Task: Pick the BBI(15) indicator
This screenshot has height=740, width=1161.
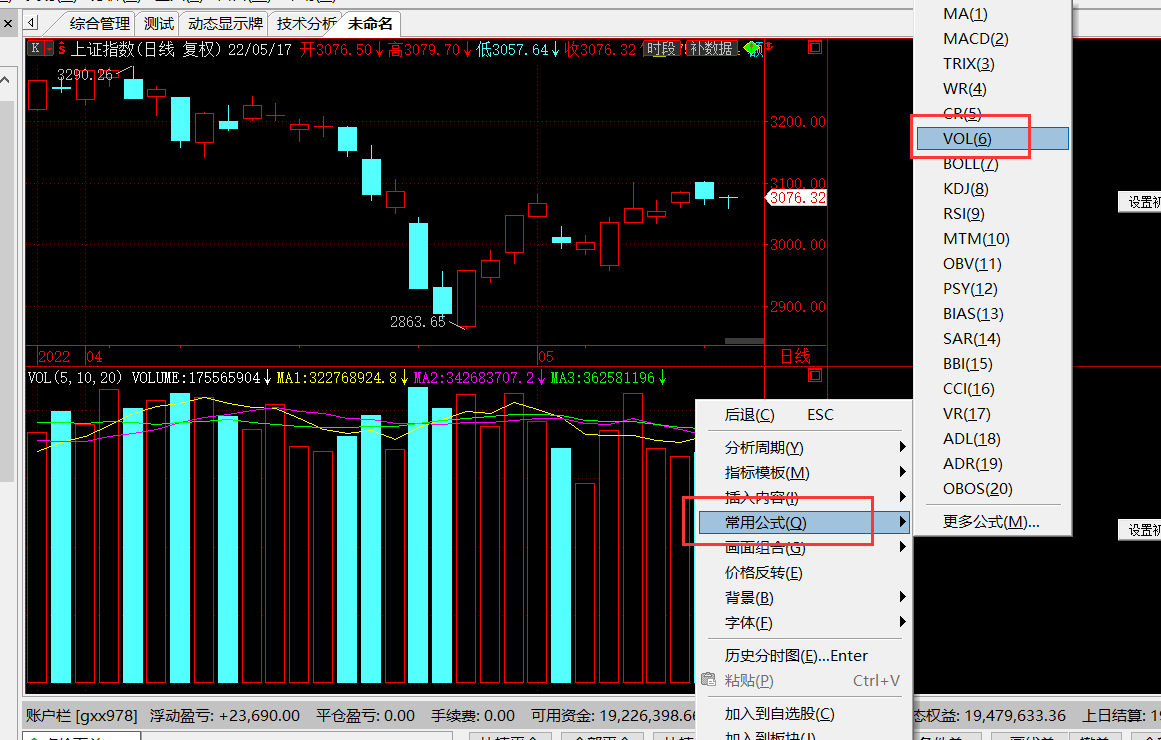Action: (x=992, y=364)
